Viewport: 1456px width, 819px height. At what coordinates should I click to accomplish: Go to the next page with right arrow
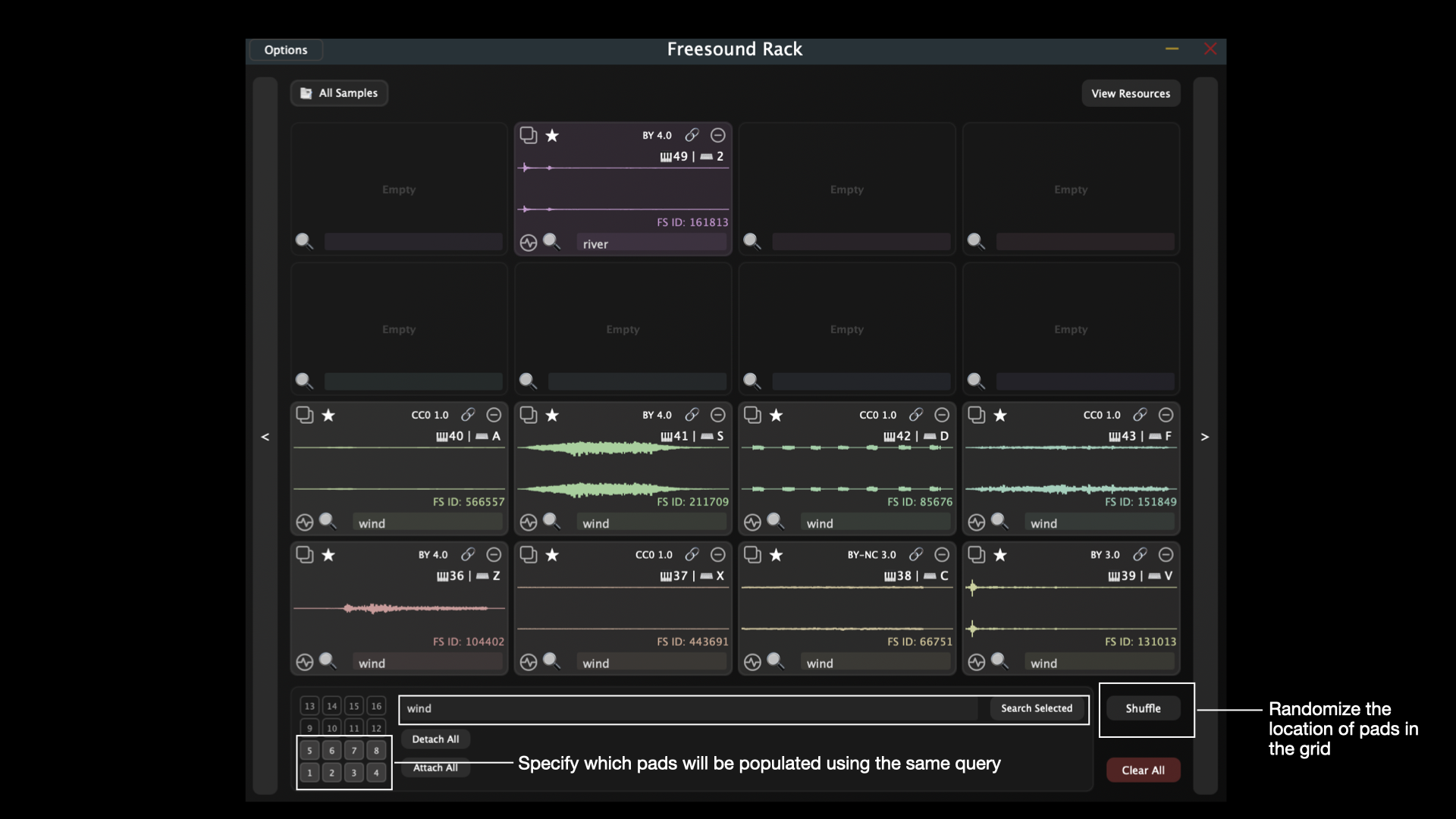(x=1204, y=437)
